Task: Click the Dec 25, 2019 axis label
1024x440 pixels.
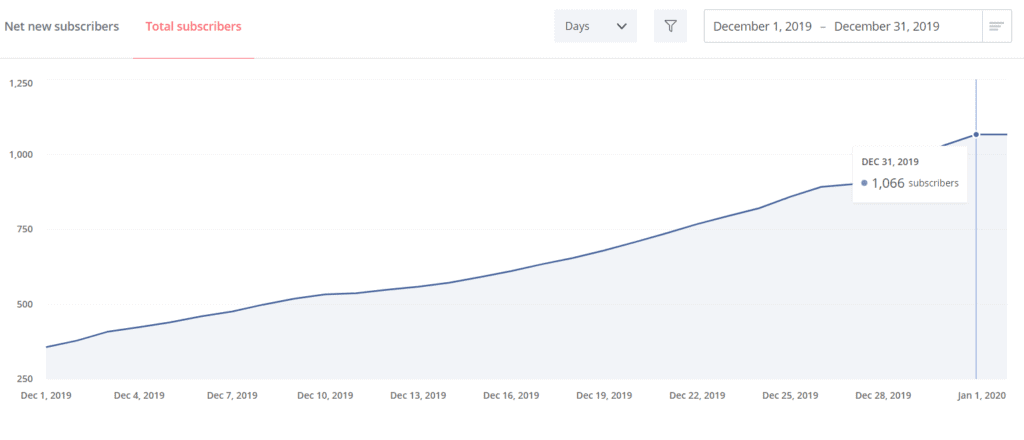Action: (x=790, y=396)
